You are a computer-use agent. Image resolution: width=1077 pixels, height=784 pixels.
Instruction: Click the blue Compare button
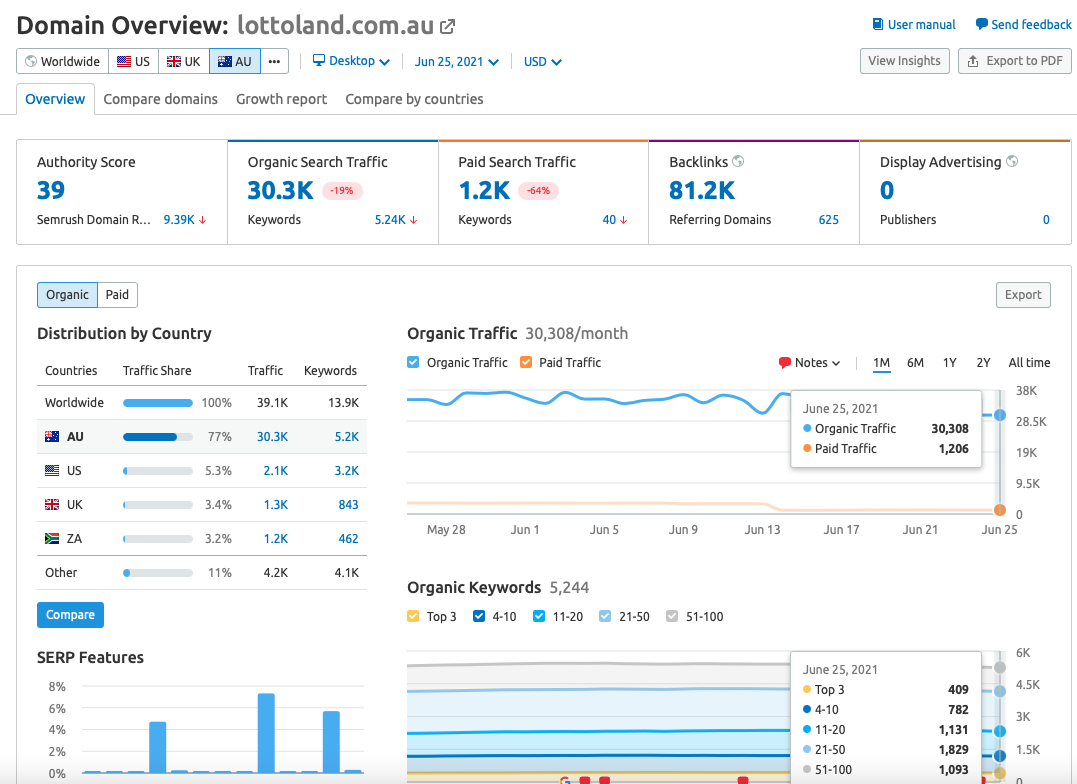tap(70, 615)
